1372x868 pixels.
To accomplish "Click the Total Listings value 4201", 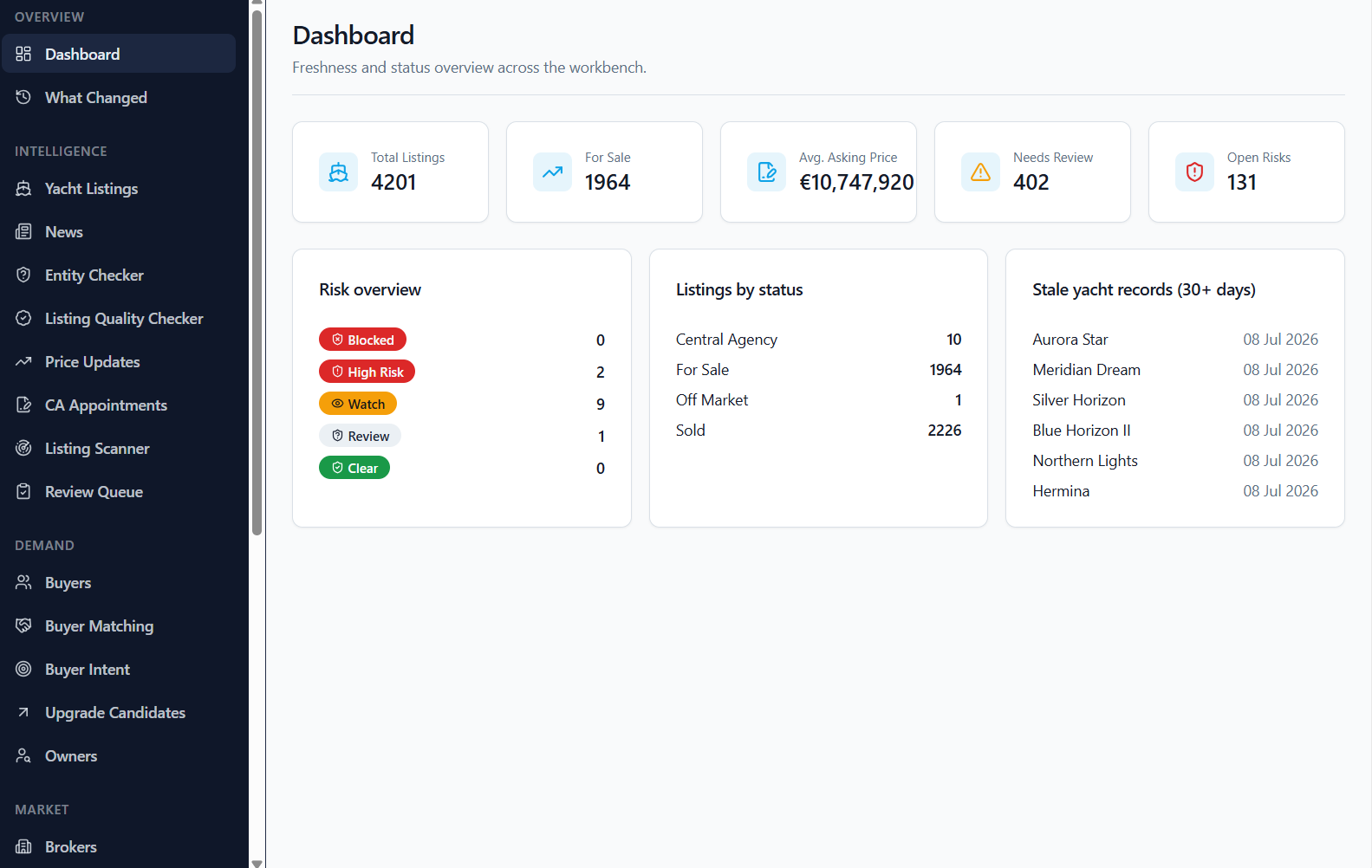I will (x=393, y=182).
